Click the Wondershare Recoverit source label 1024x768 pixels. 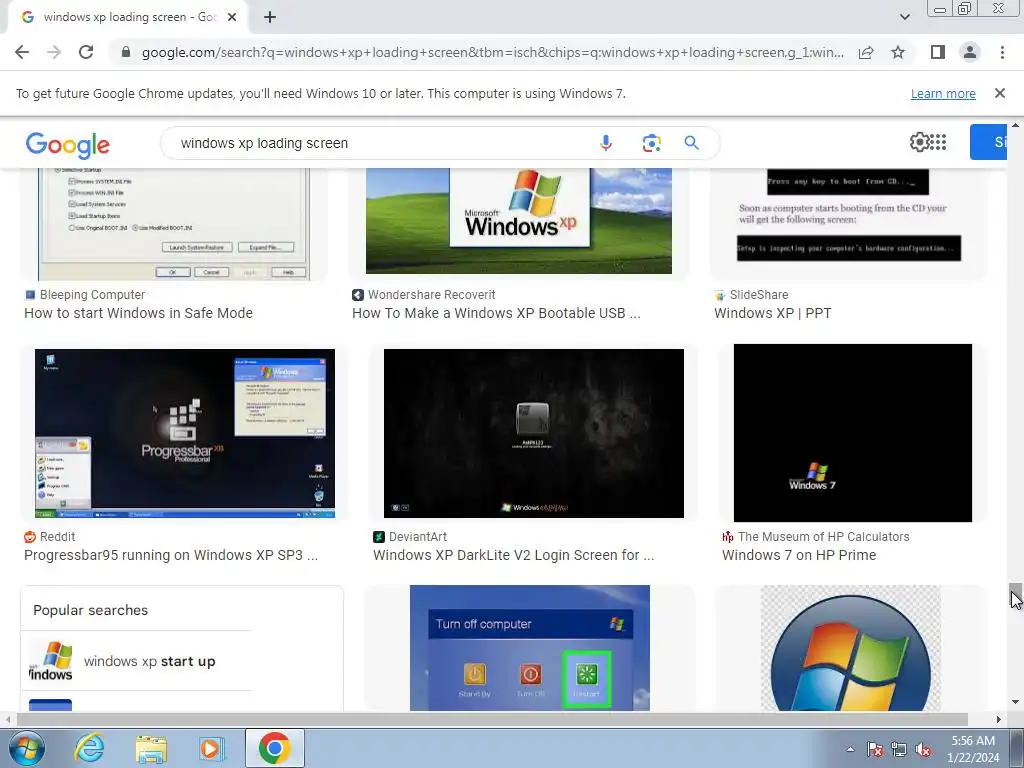pyautogui.click(x=431, y=295)
